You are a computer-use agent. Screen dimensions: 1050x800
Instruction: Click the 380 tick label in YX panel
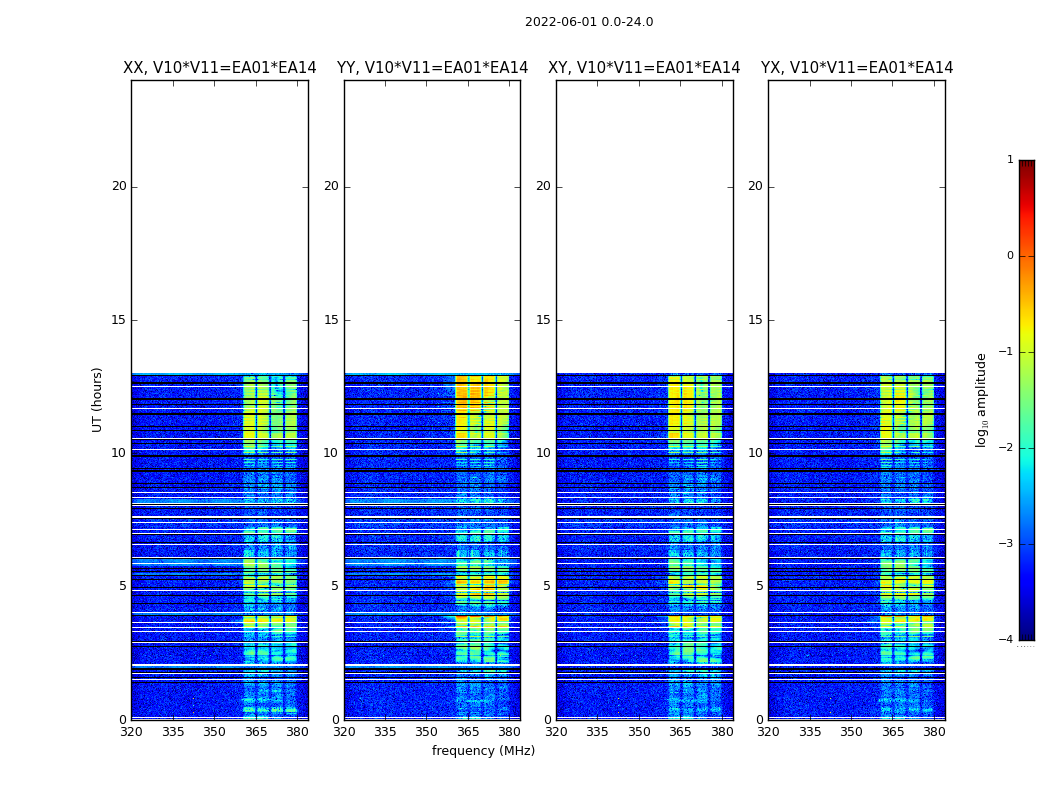coord(934,732)
